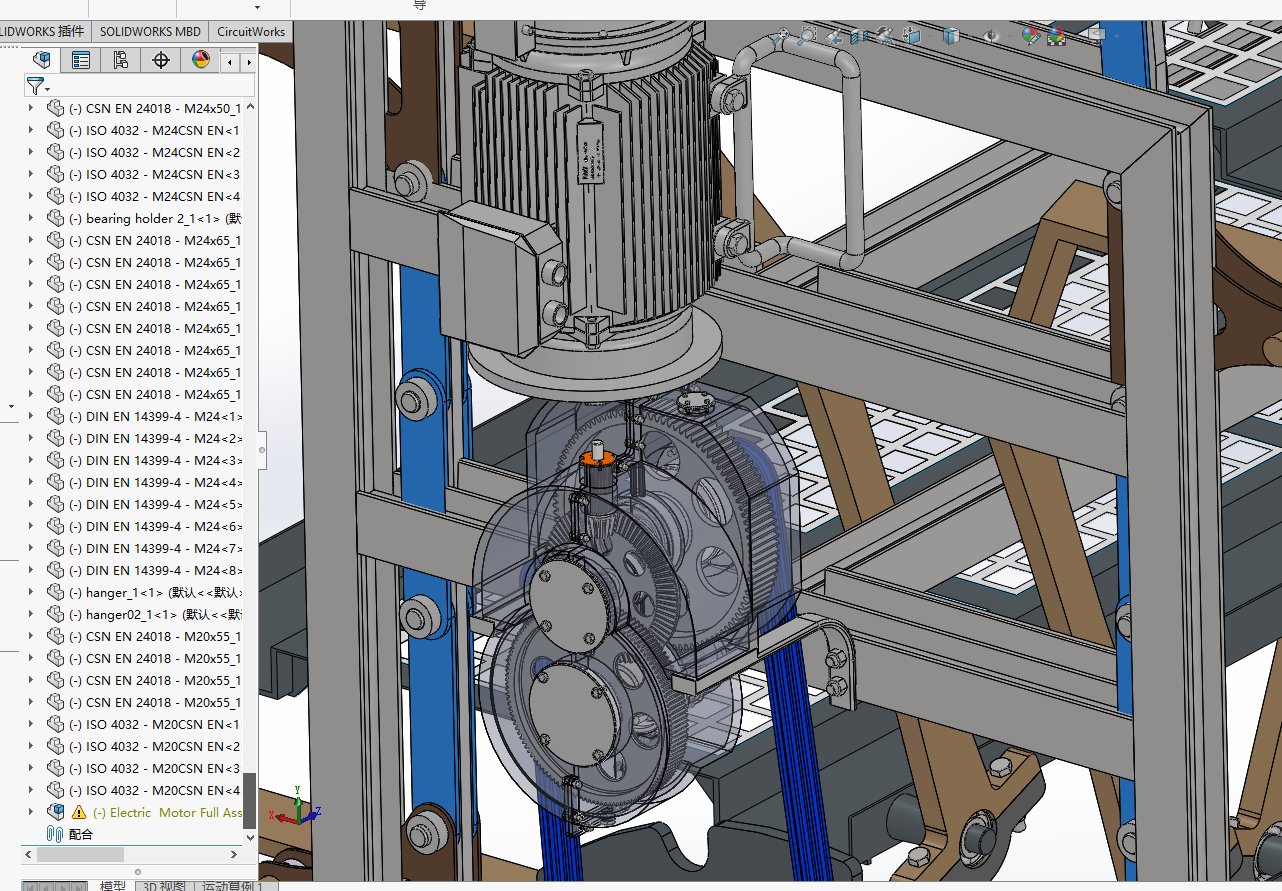This screenshot has width=1282, height=891.
Task: Switch to the PropertyManager tab icon
Action: [x=81, y=61]
